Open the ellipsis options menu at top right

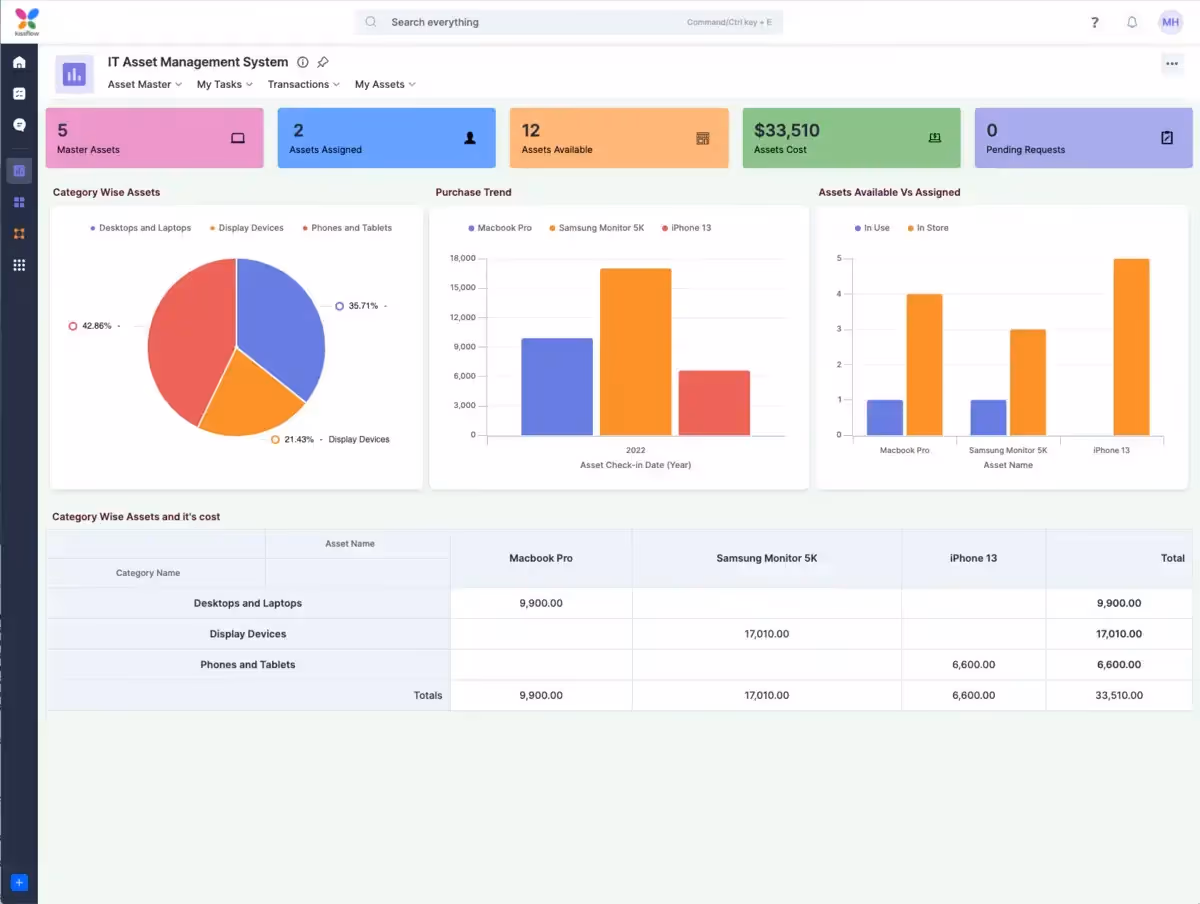tap(1172, 63)
